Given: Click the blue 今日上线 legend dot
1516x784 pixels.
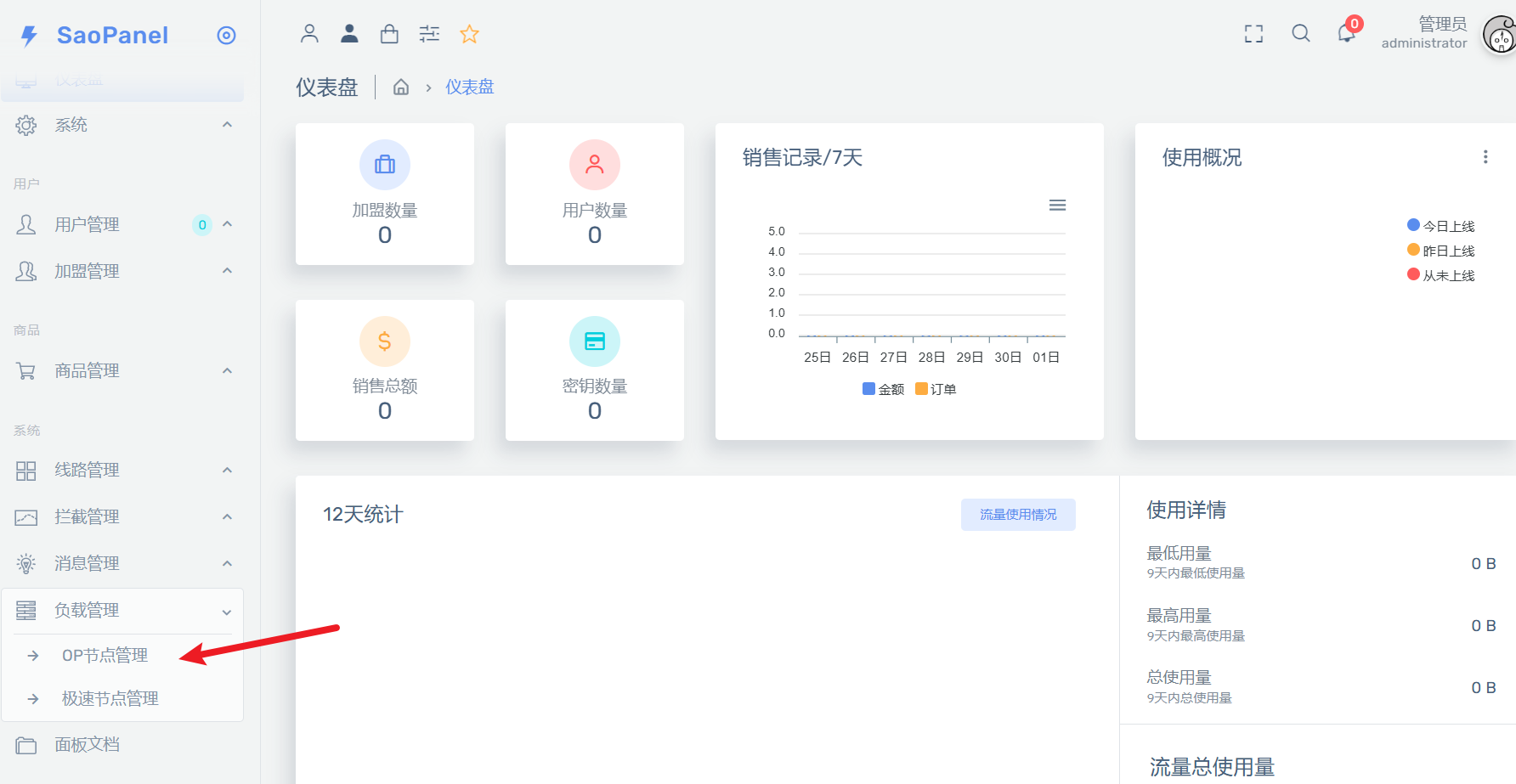Looking at the screenshot, I should point(1413,225).
